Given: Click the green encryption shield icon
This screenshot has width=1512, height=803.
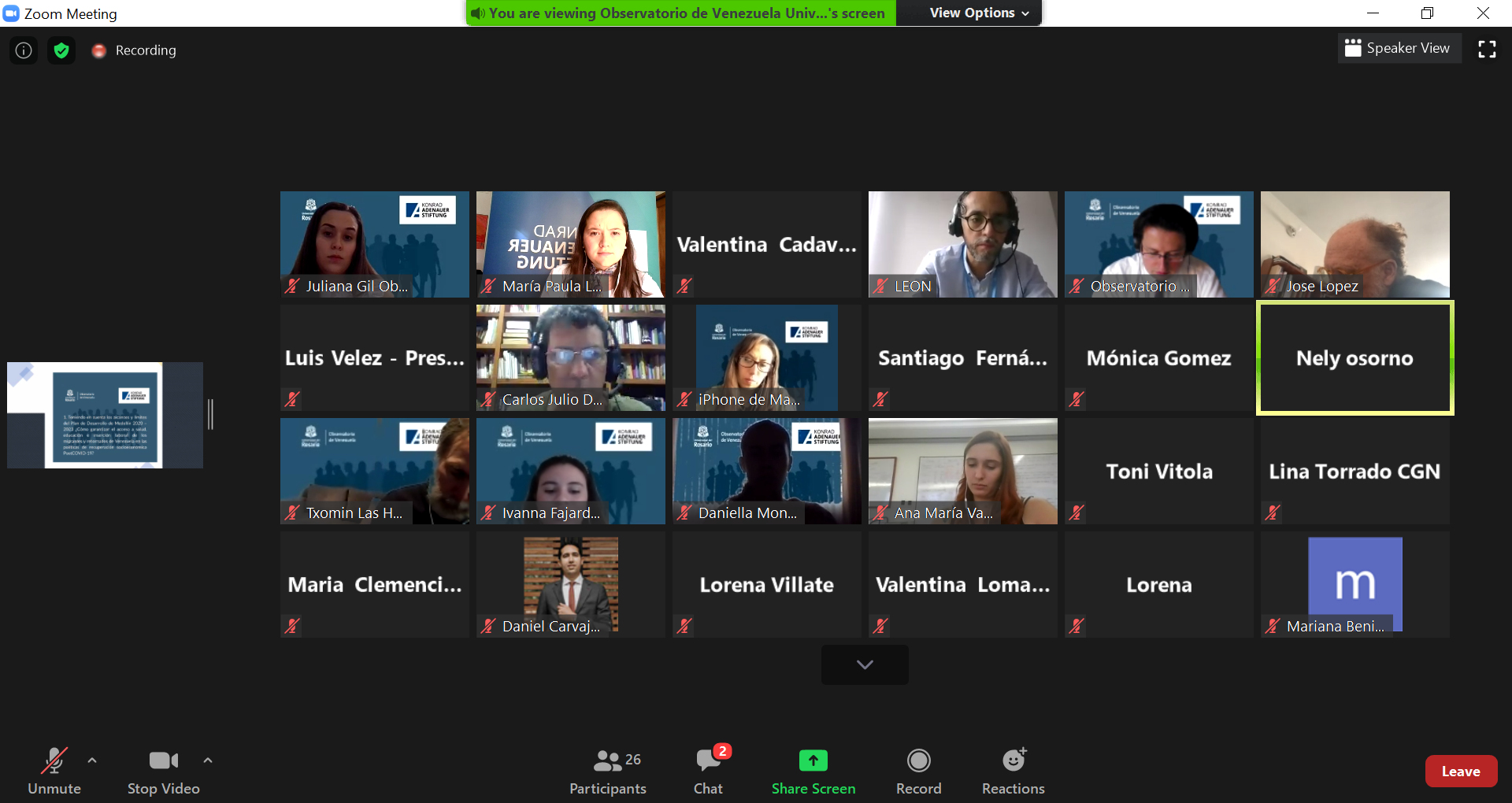Looking at the screenshot, I should 61,50.
